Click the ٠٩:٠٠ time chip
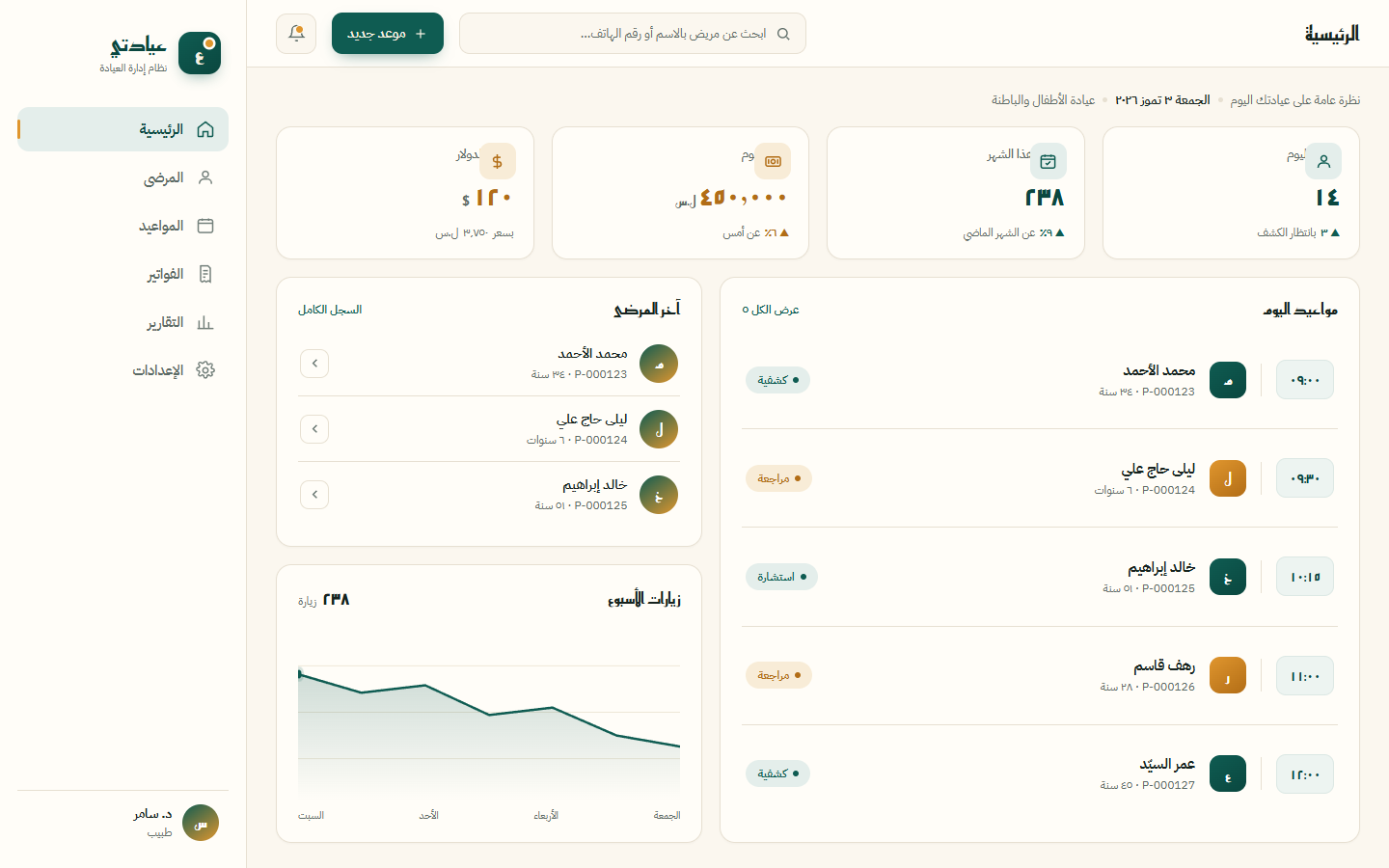 (1305, 380)
